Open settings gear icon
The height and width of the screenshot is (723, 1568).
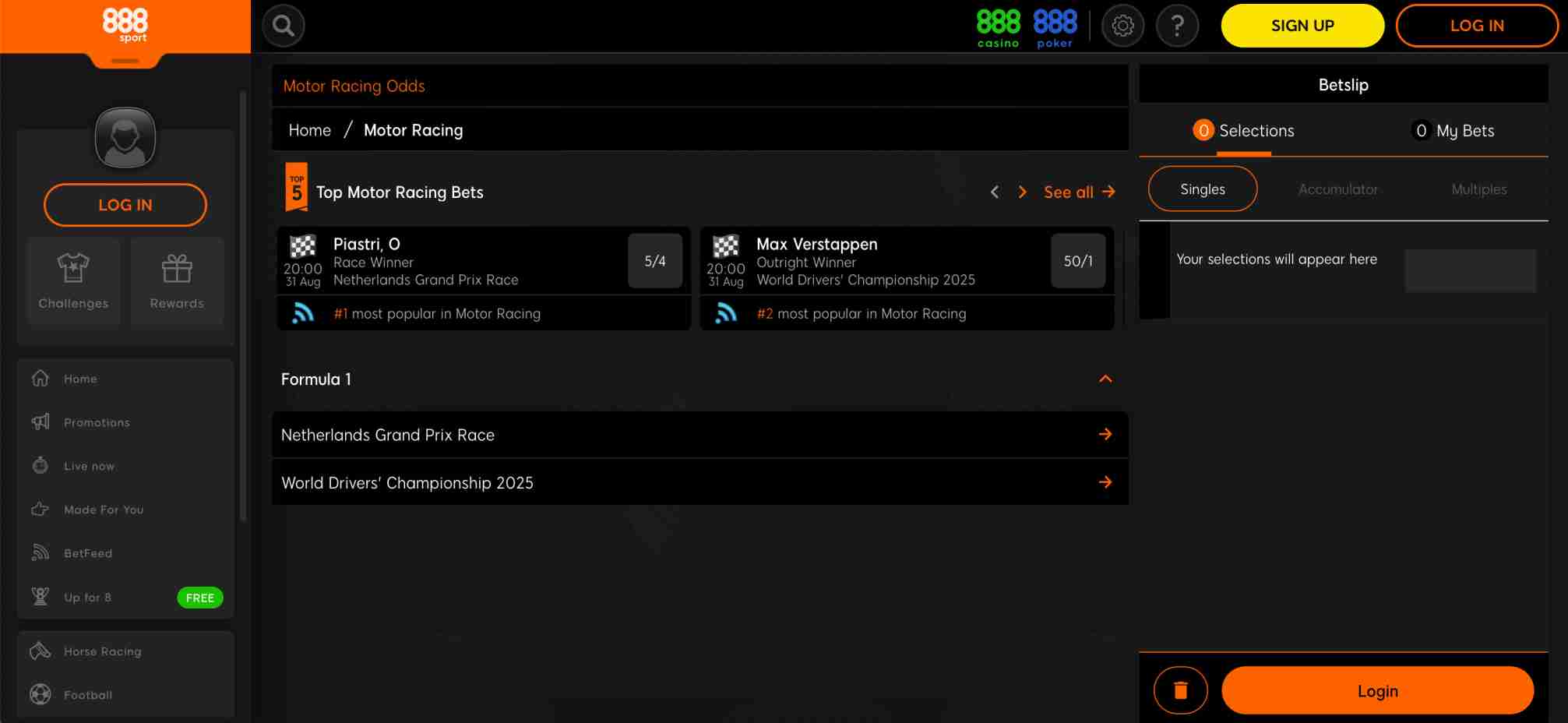click(x=1122, y=26)
